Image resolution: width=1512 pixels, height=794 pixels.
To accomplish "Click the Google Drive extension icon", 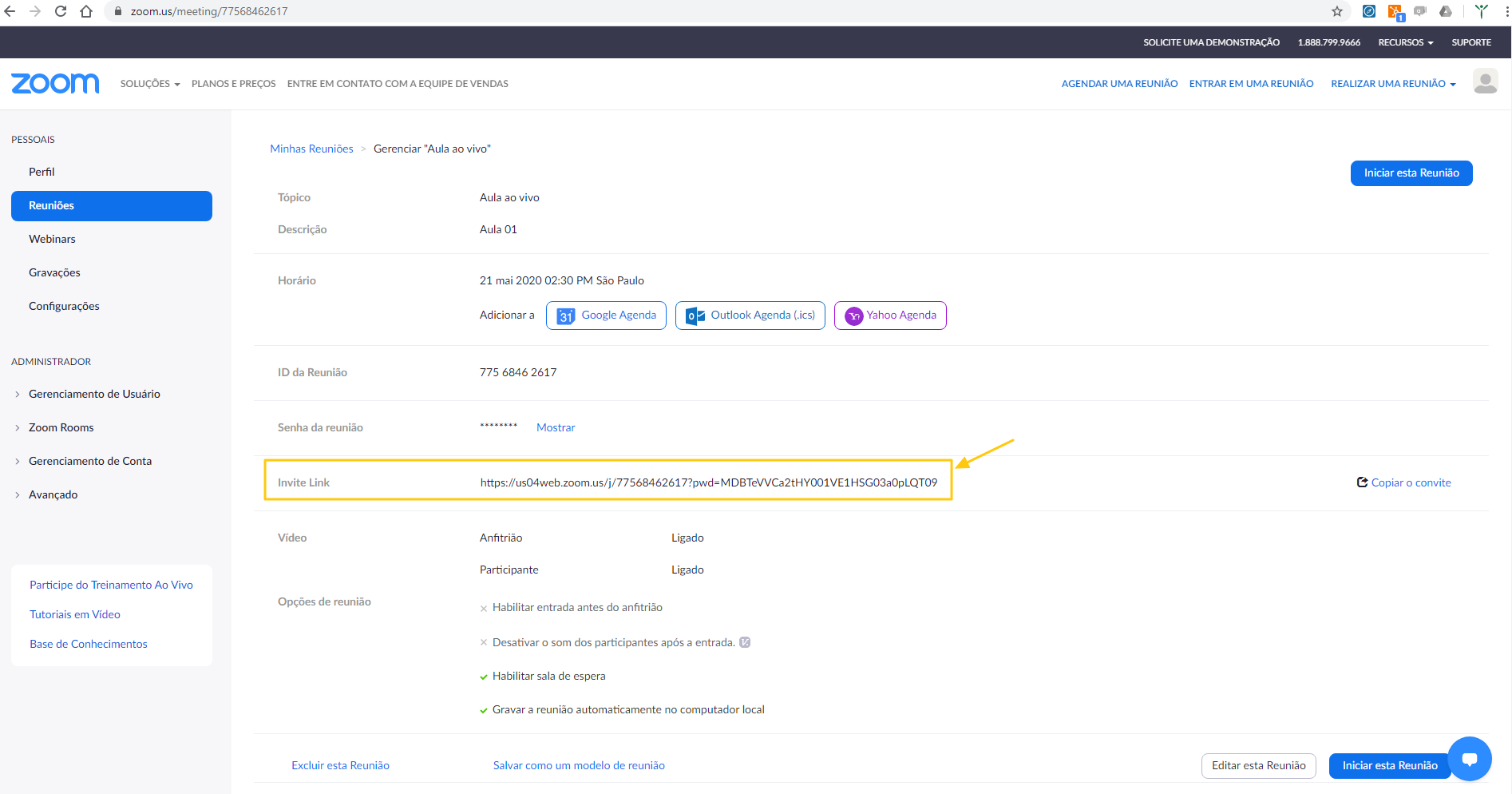I will tap(1446, 11).
